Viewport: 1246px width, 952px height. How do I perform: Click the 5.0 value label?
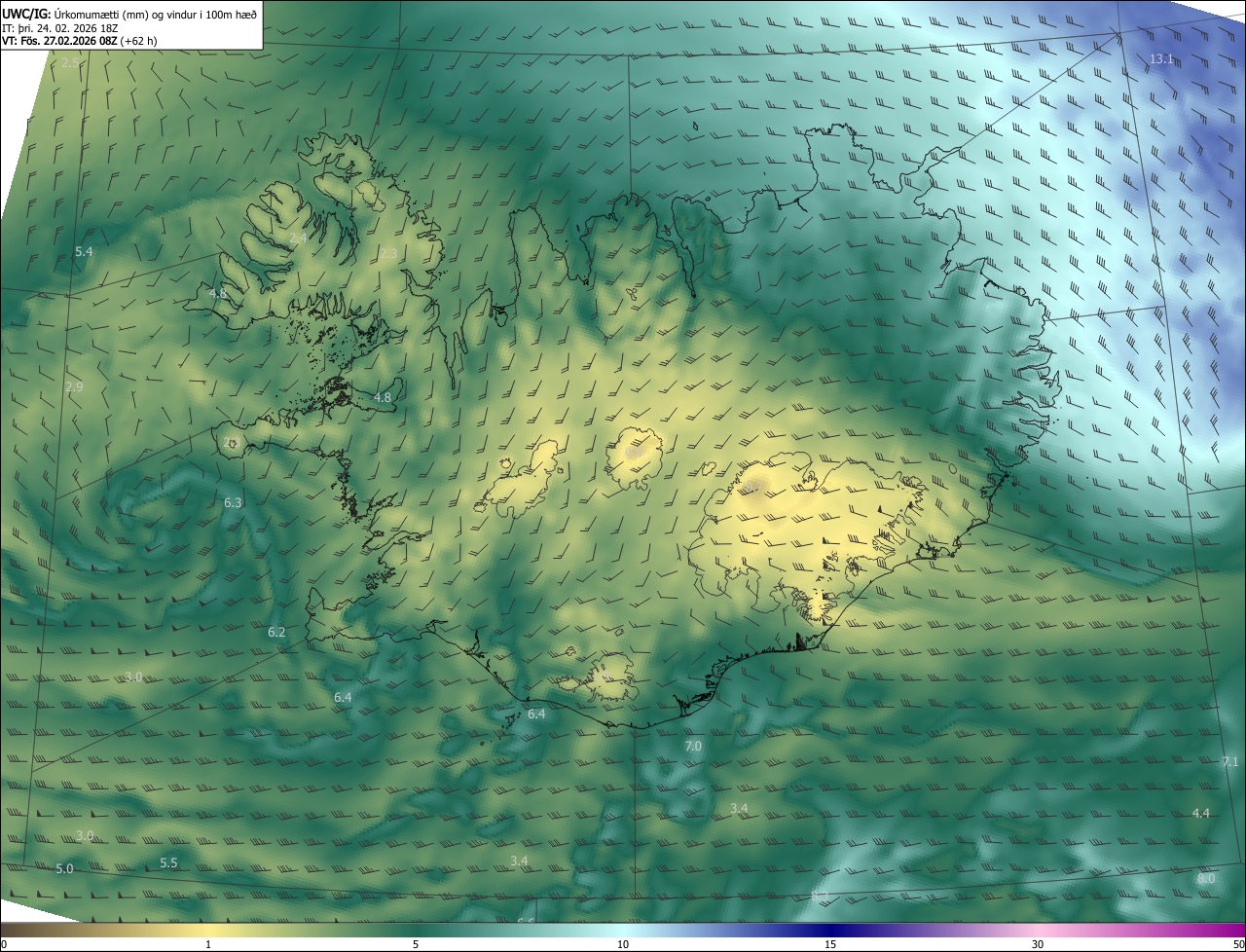coord(64,869)
